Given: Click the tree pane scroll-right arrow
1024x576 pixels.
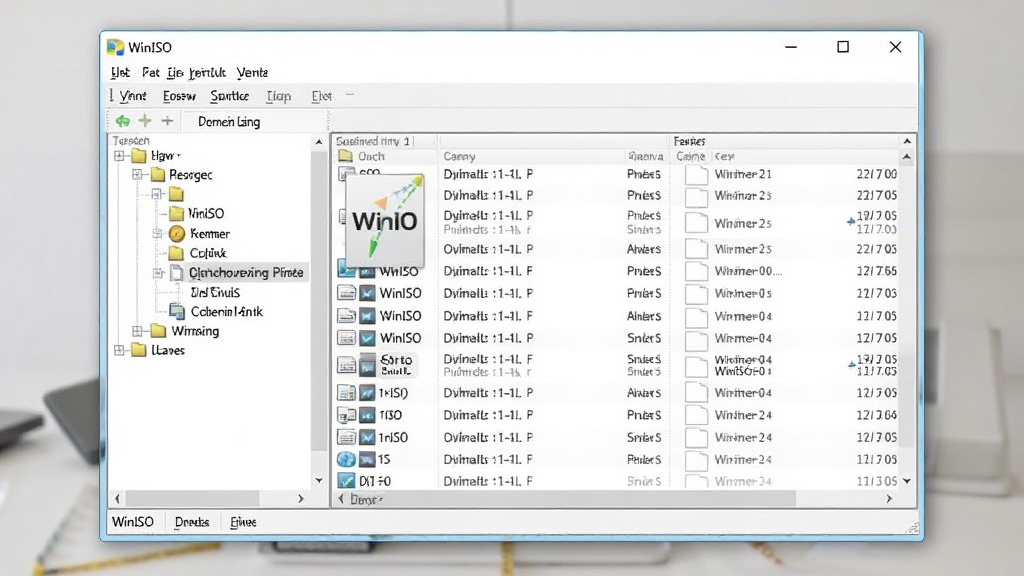Looking at the screenshot, I should 300,498.
